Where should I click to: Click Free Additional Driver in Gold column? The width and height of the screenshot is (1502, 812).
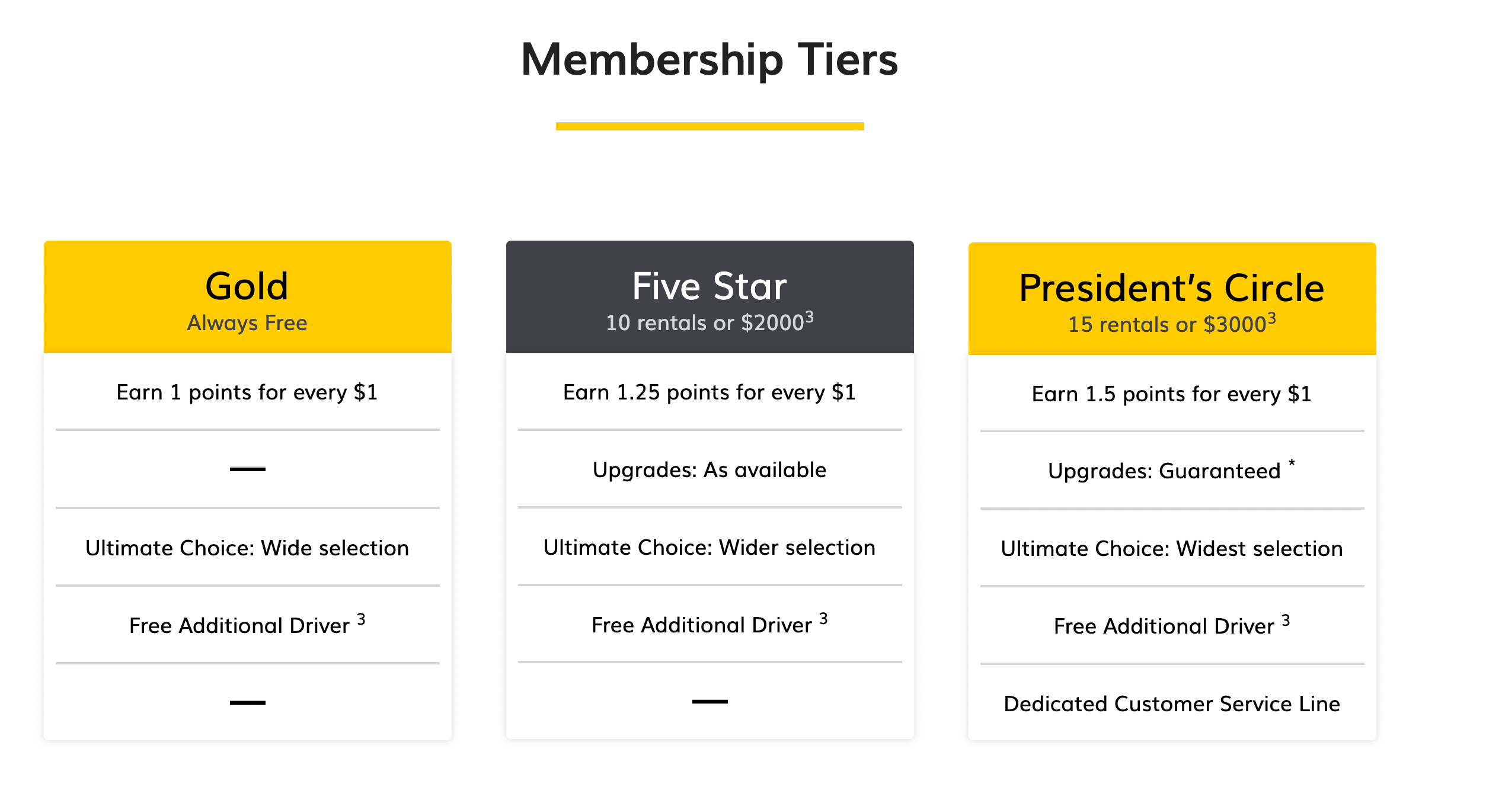point(240,626)
